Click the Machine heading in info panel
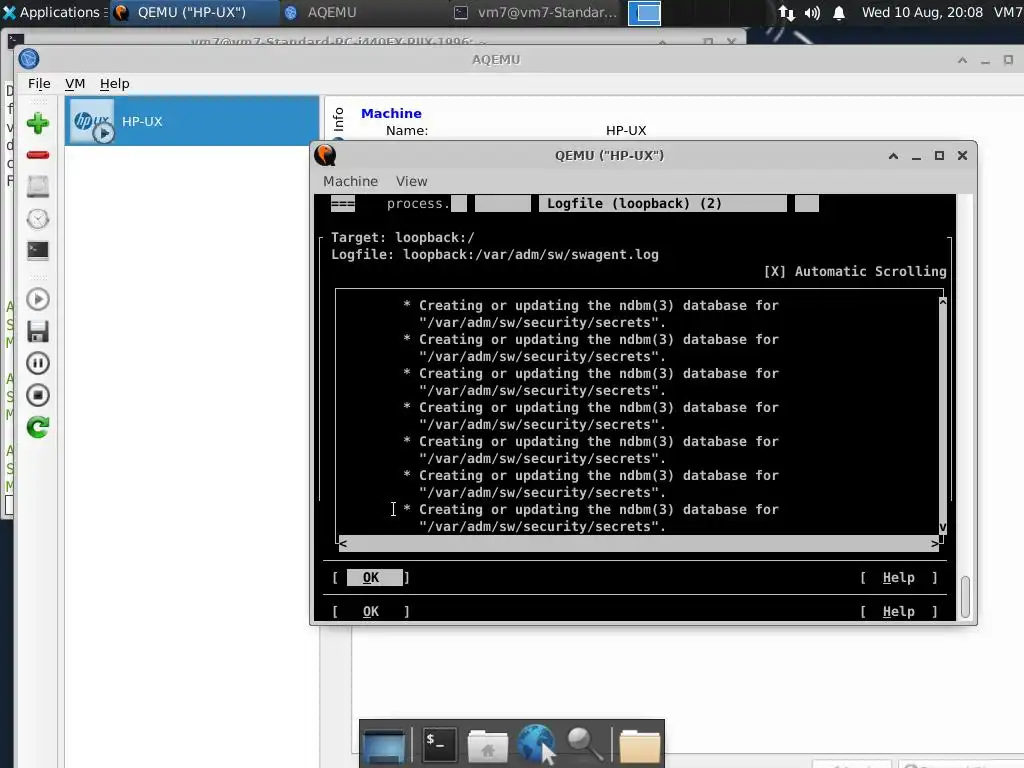The height and width of the screenshot is (768, 1024). coord(391,113)
